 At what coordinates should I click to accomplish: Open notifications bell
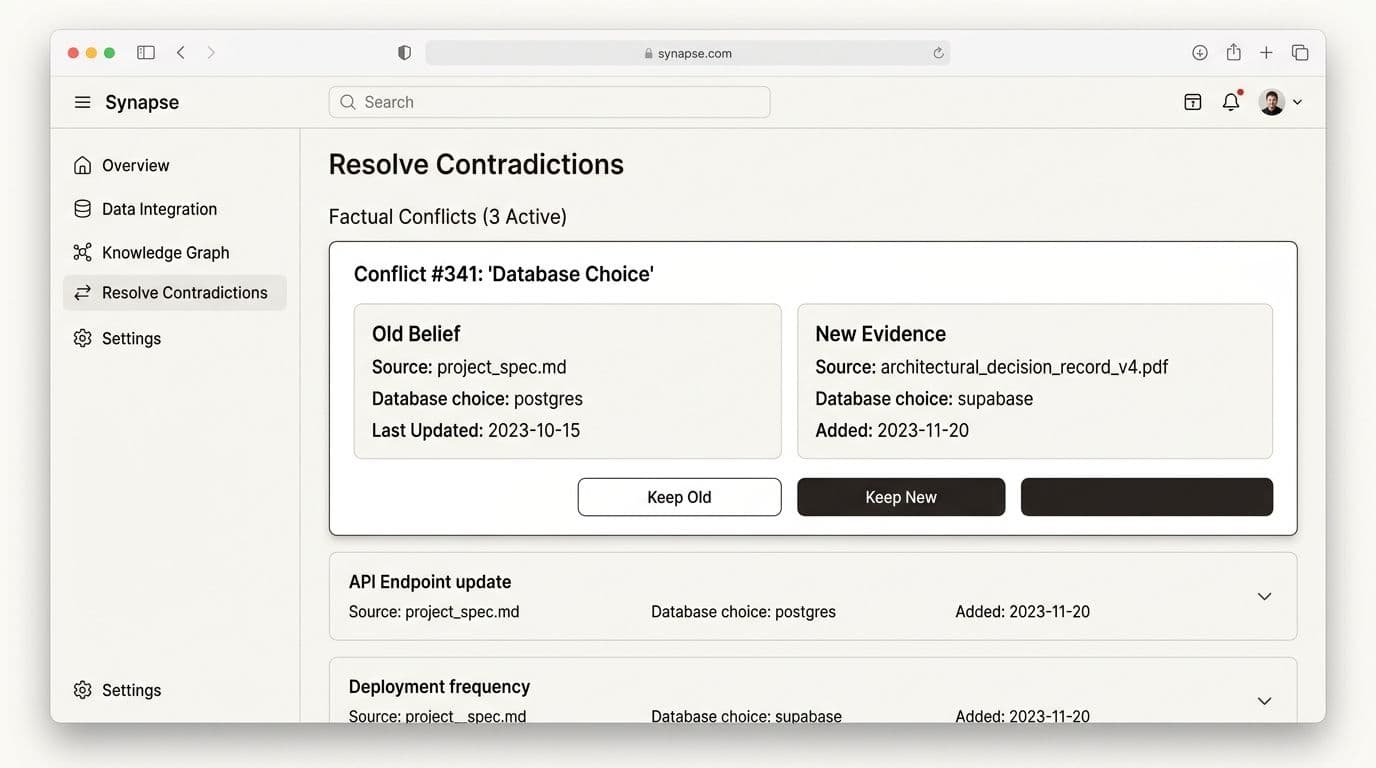[x=1231, y=101]
